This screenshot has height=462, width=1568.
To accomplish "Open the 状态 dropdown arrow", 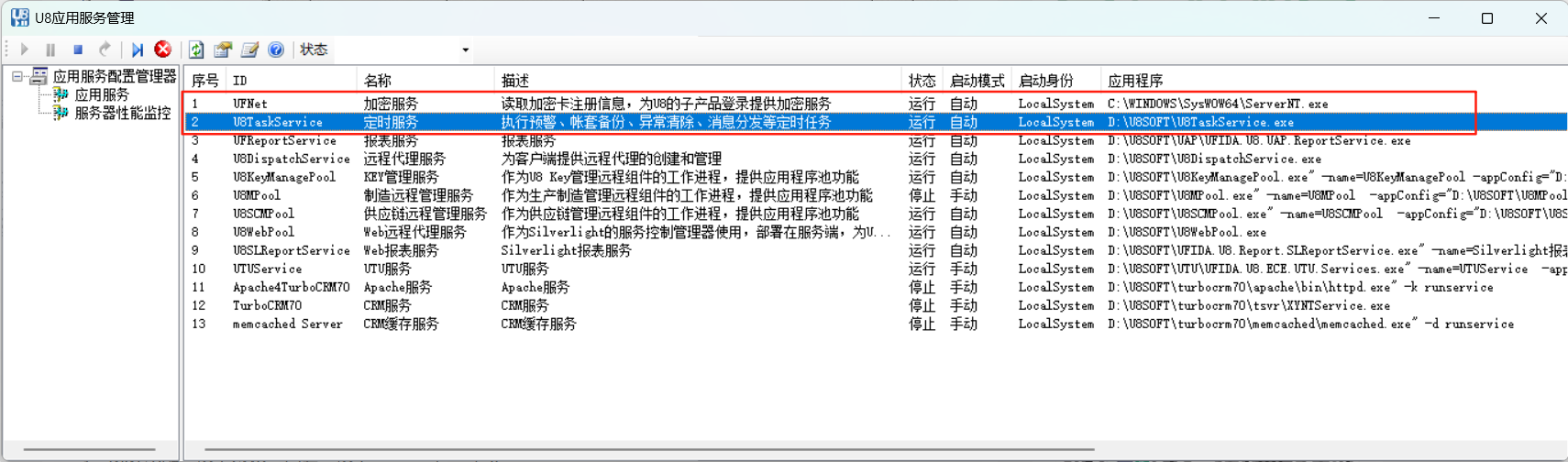I will point(466,49).
